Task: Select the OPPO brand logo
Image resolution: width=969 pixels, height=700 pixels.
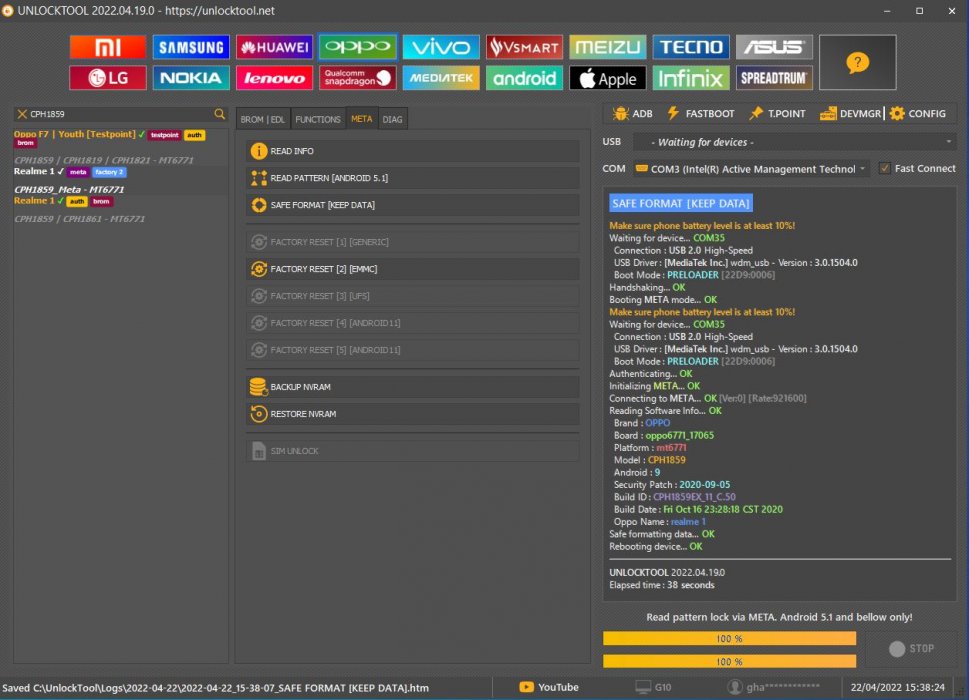Action: (x=358, y=47)
